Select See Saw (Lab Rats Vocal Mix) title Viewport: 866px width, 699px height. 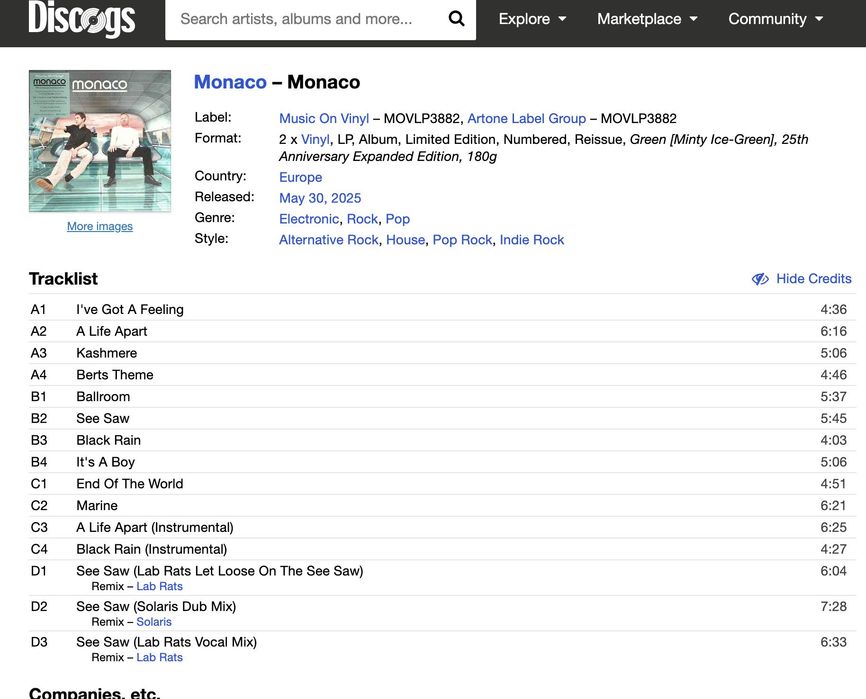(166, 642)
